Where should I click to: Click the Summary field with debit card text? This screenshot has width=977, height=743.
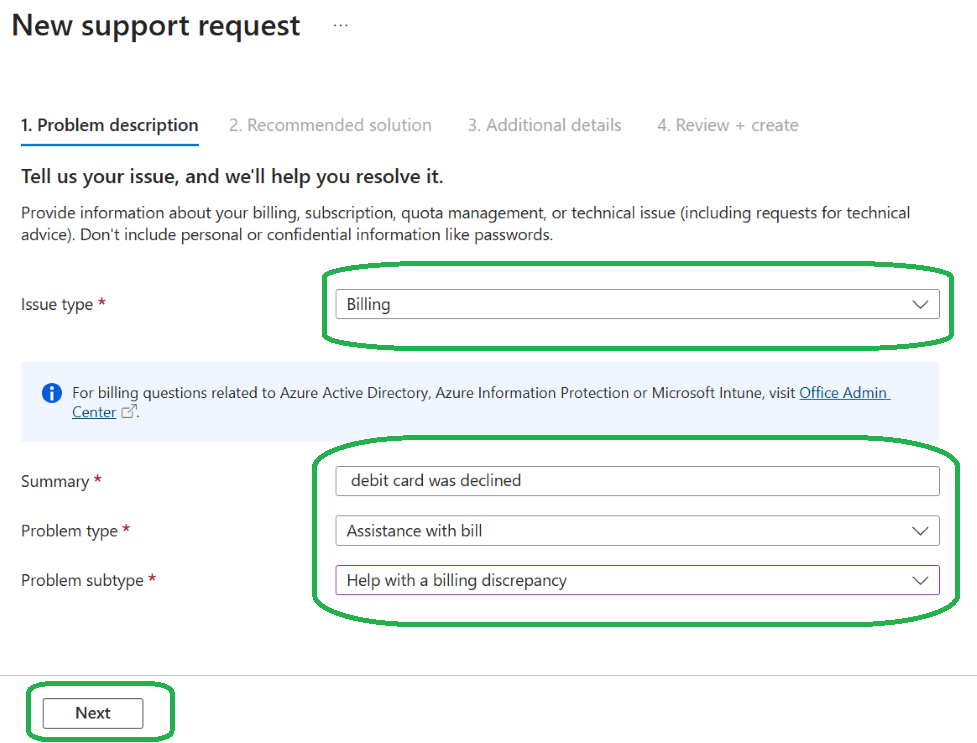point(637,481)
